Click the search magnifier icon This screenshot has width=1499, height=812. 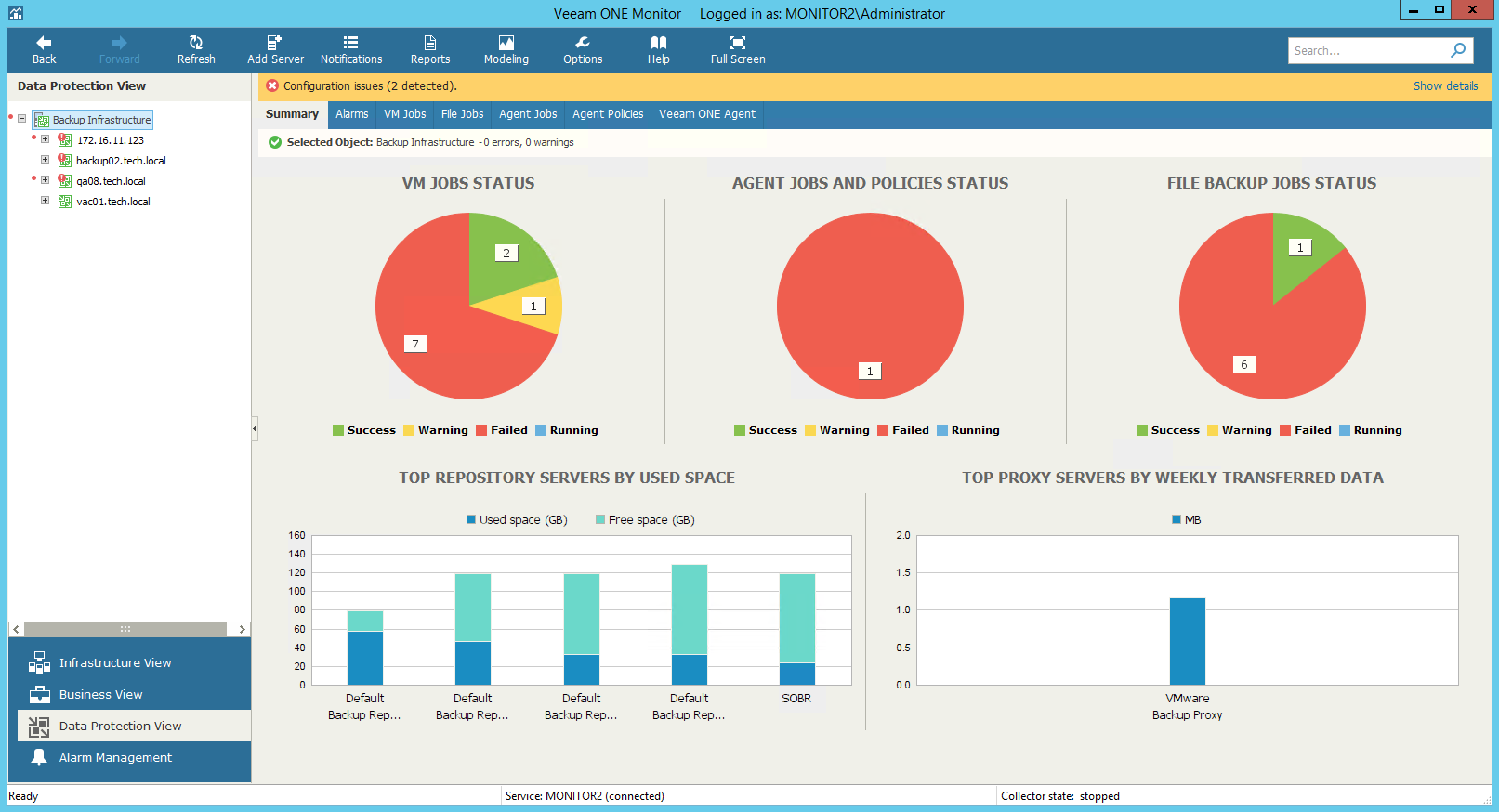pos(1458,50)
